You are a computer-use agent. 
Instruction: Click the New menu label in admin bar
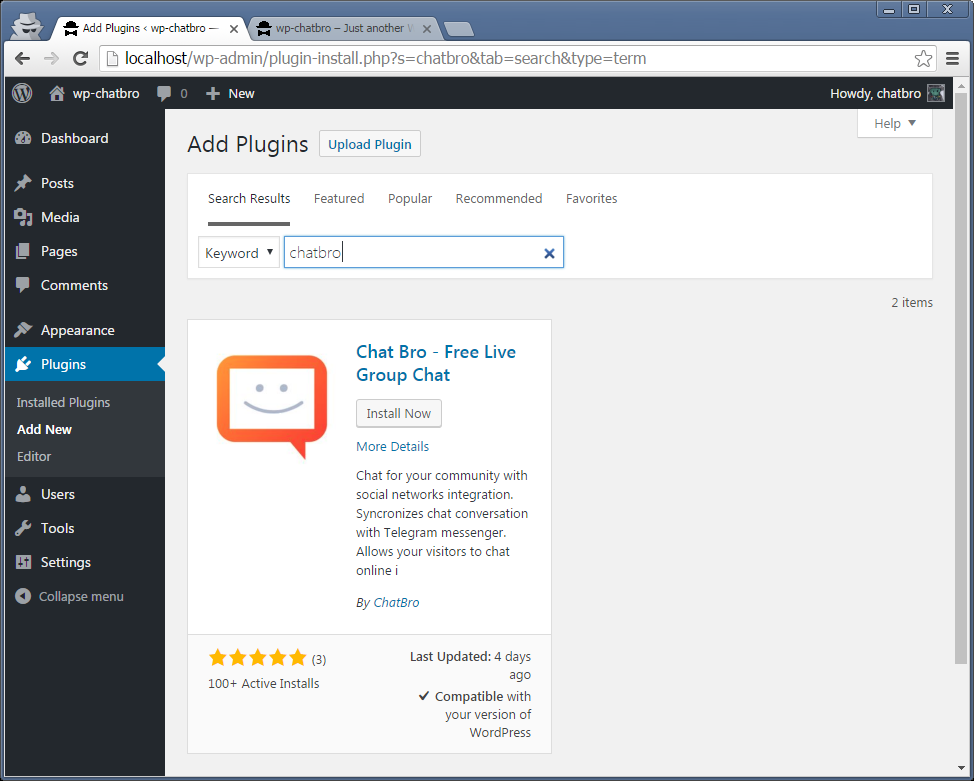[x=242, y=93]
